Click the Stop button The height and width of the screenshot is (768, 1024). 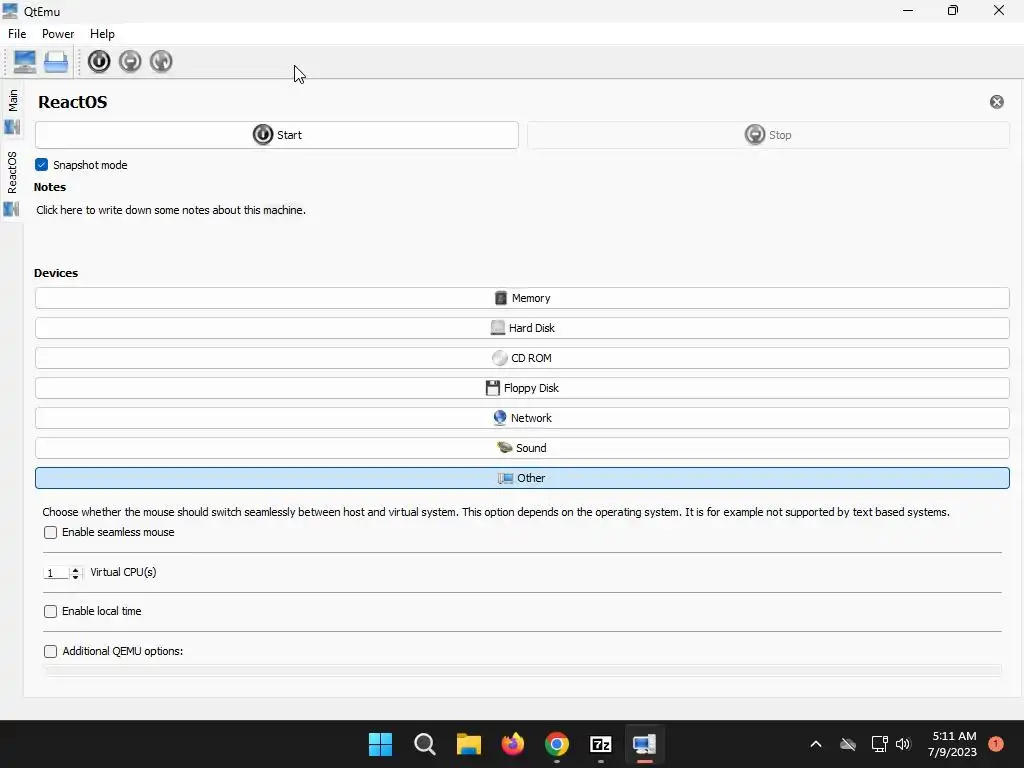click(x=768, y=135)
